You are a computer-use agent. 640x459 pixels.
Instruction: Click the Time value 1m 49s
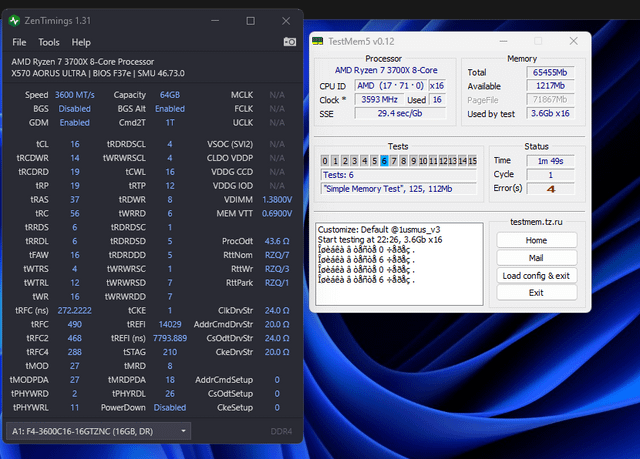(550, 161)
